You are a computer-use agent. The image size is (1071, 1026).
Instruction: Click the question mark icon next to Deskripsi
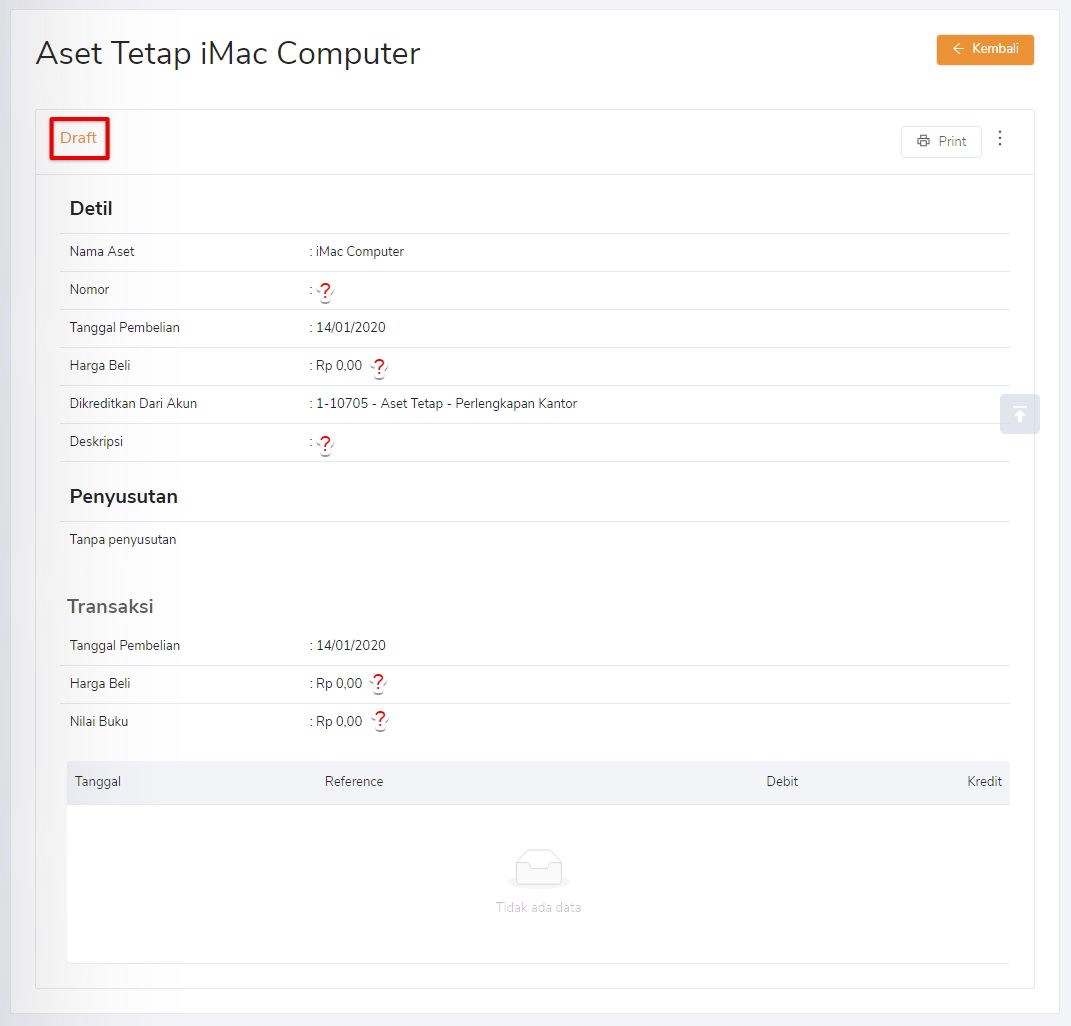click(325, 445)
